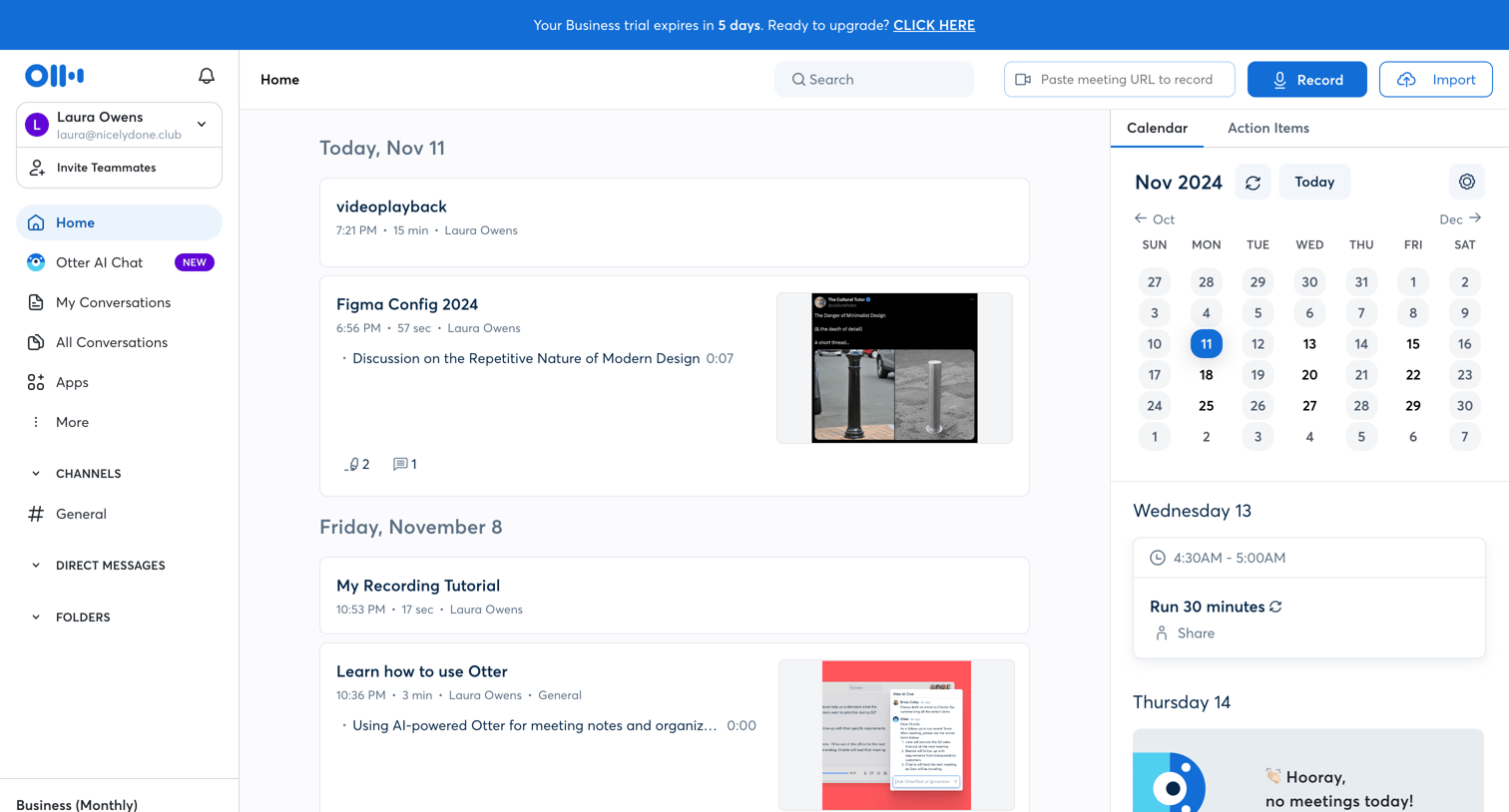Click the Share person icon on the event
Viewport: 1509px width, 812px height.
[1162, 633]
